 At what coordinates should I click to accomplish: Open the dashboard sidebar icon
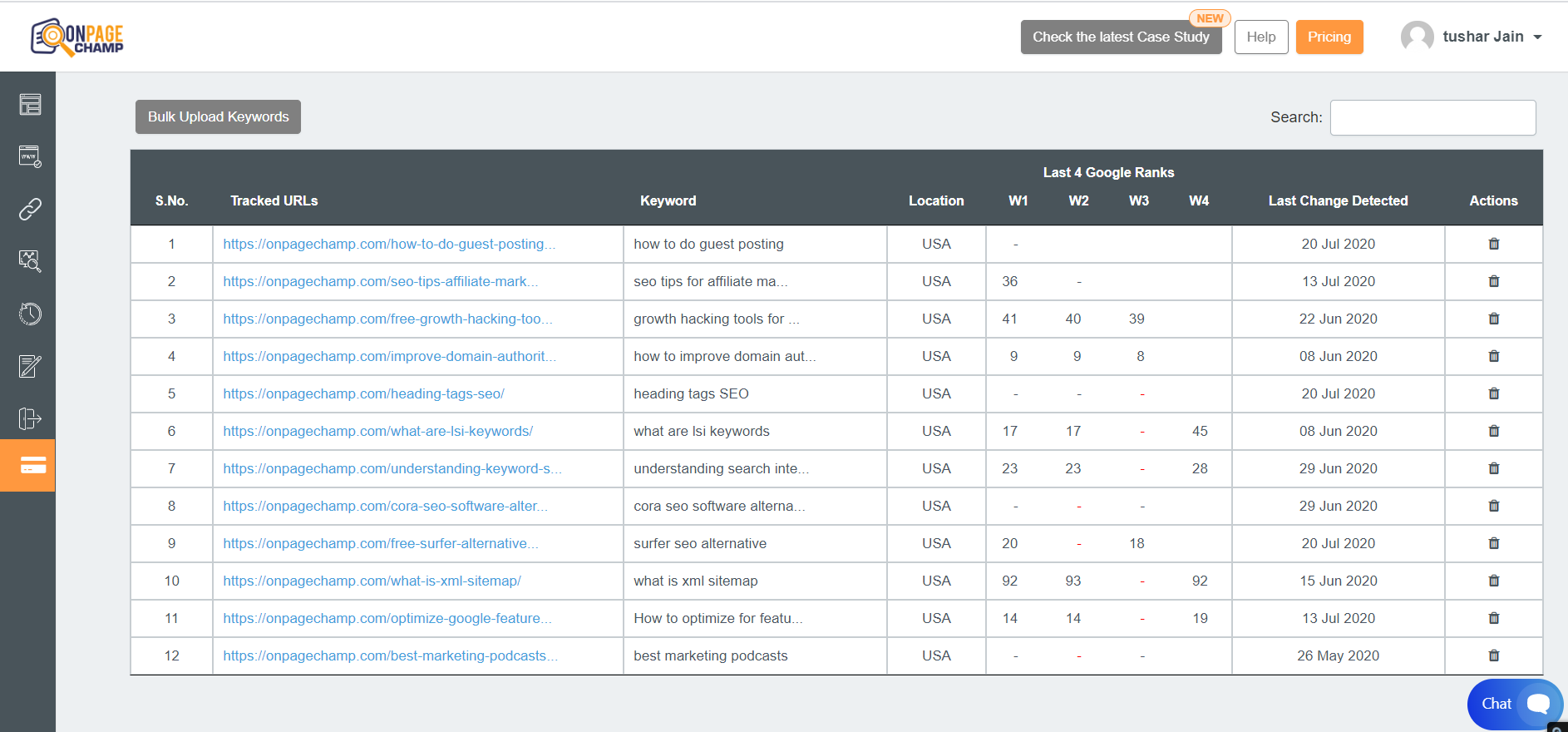tap(30, 104)
